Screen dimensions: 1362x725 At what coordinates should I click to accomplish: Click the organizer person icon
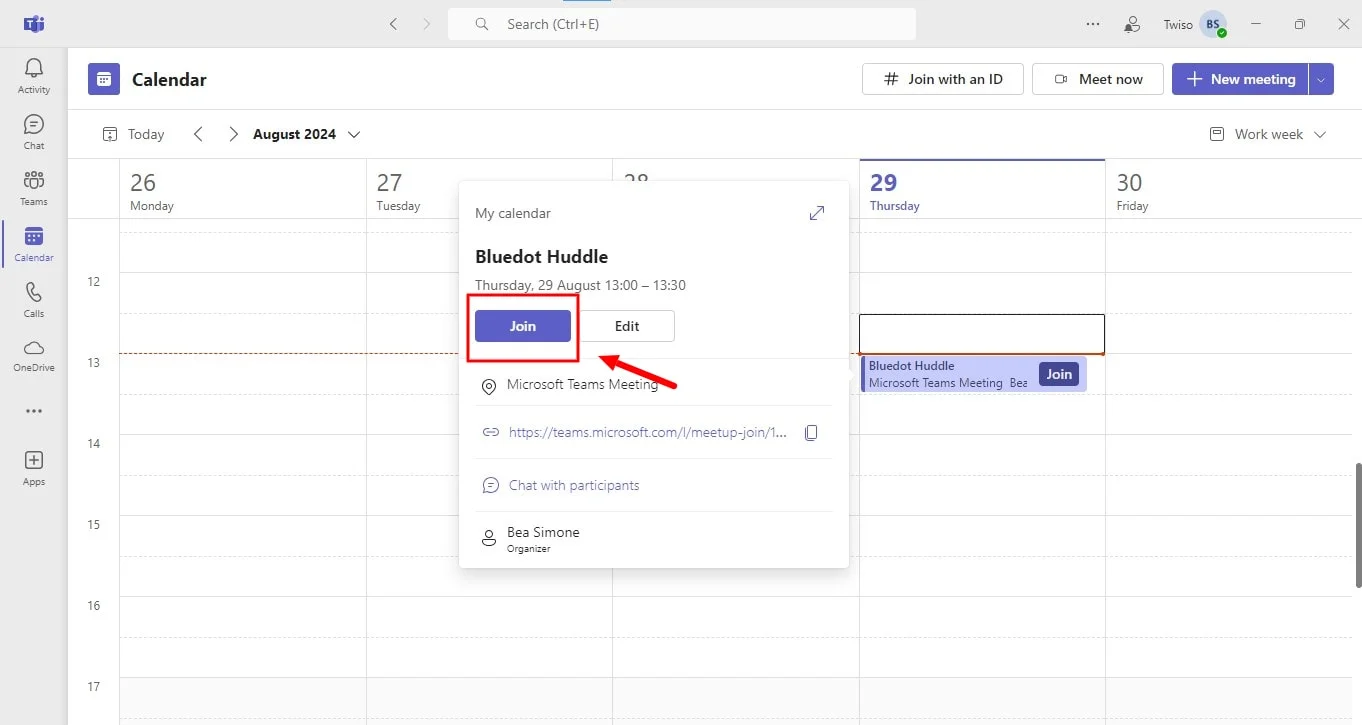pos(489,539)
